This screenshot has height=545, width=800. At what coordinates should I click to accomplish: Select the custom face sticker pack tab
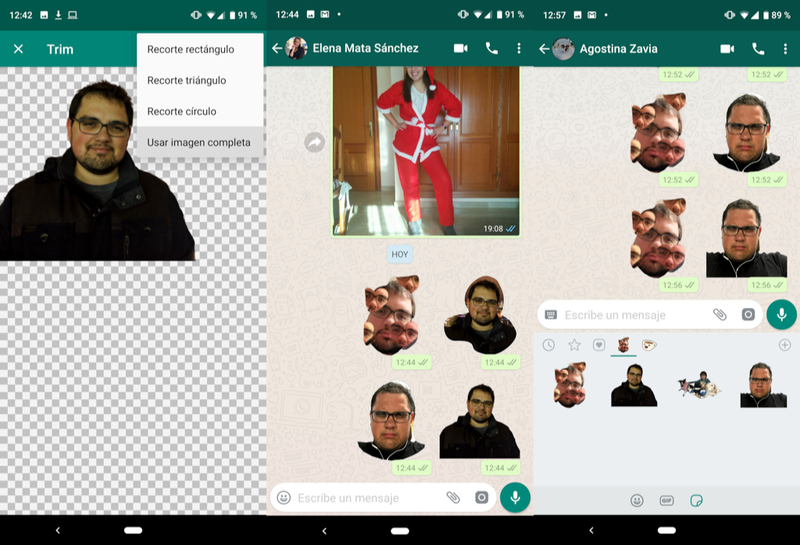pyautogui.click(x=623, y=345)
